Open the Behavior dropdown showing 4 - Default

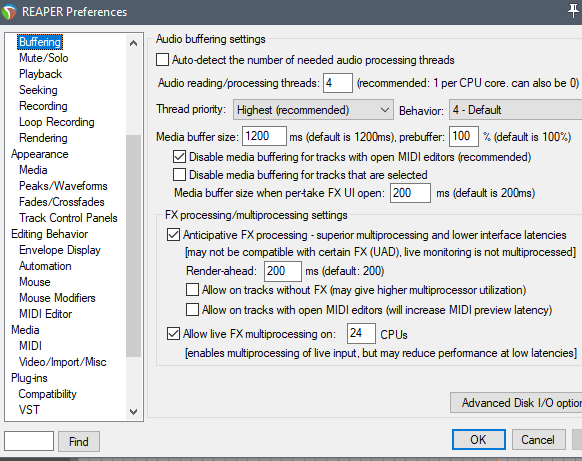(x=516, y=110)
